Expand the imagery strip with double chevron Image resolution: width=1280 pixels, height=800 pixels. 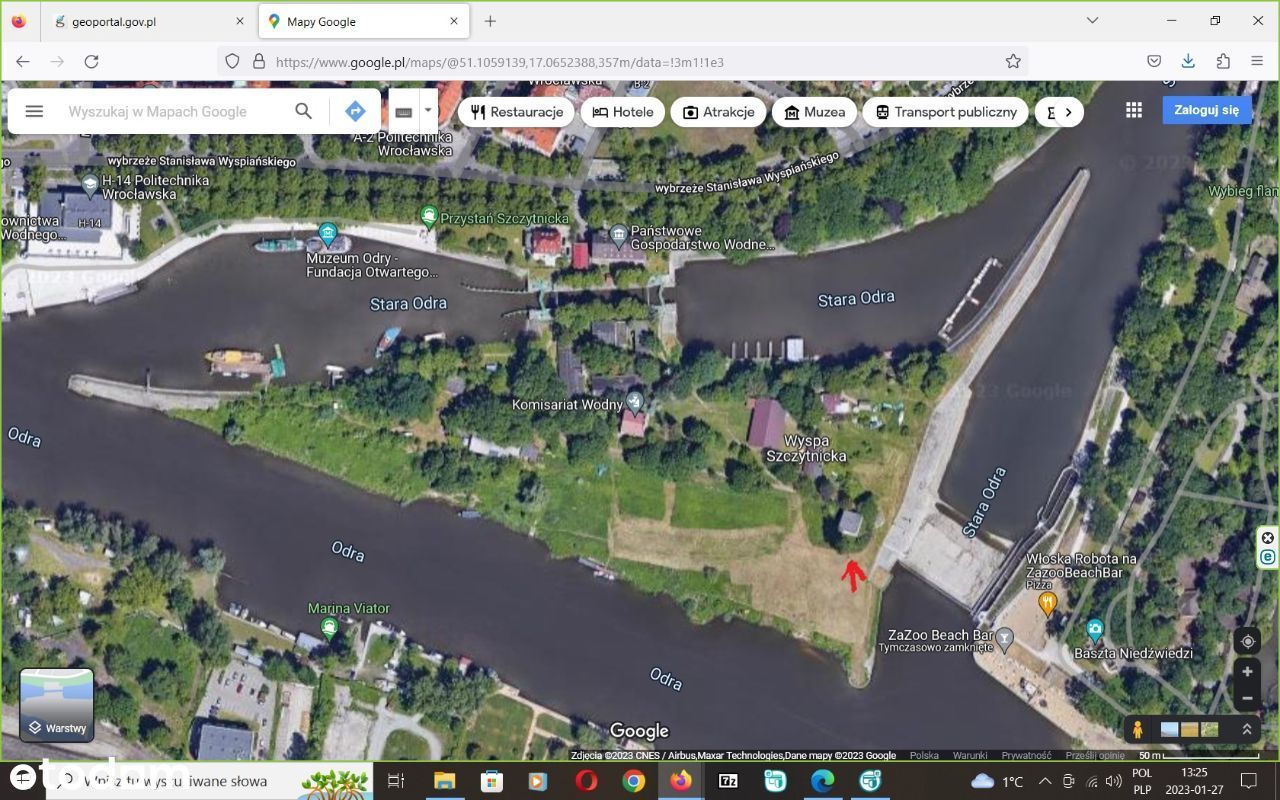tap(1246, 729)
